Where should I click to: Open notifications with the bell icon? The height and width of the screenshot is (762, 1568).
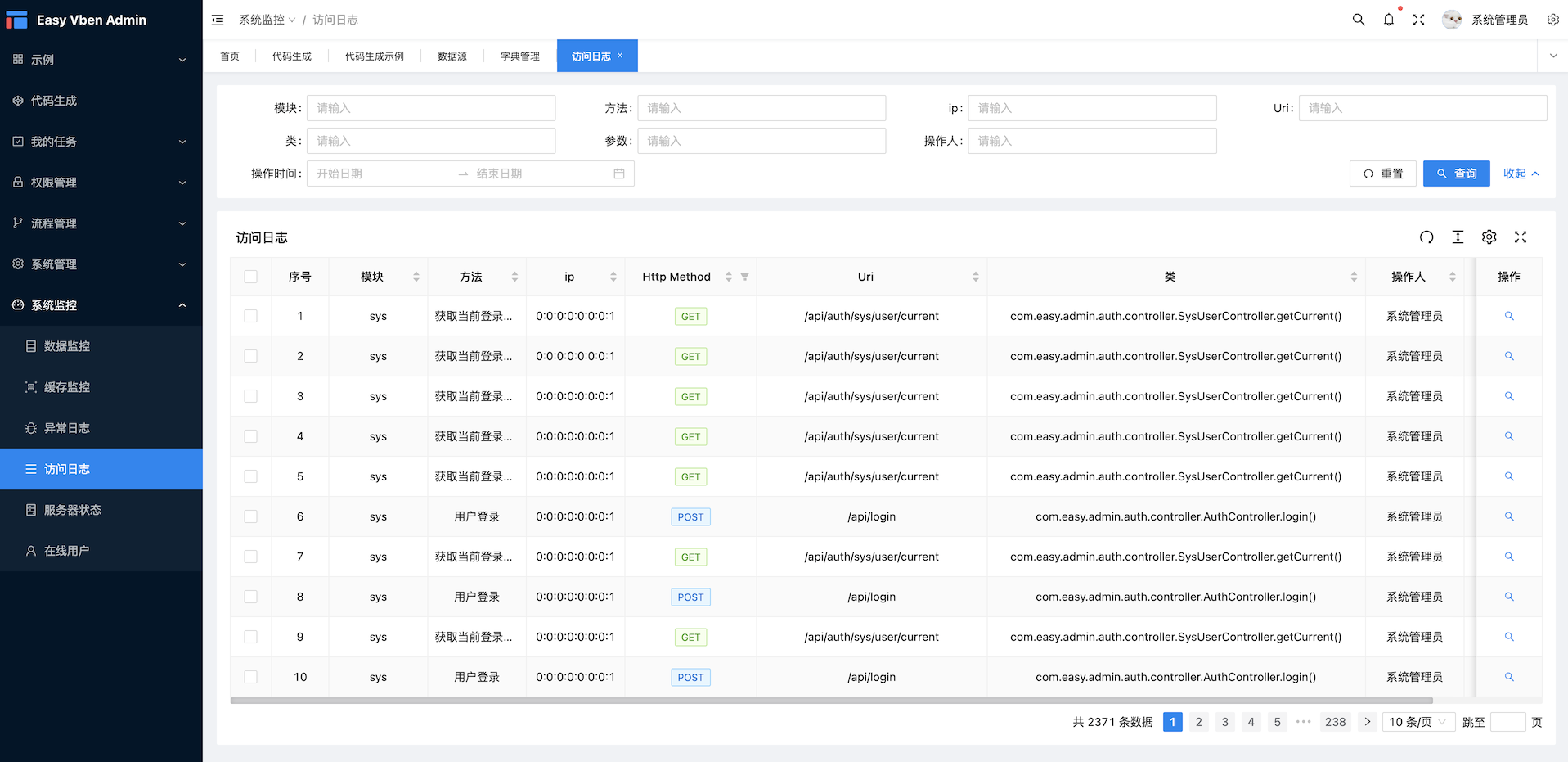(1389, 20)
